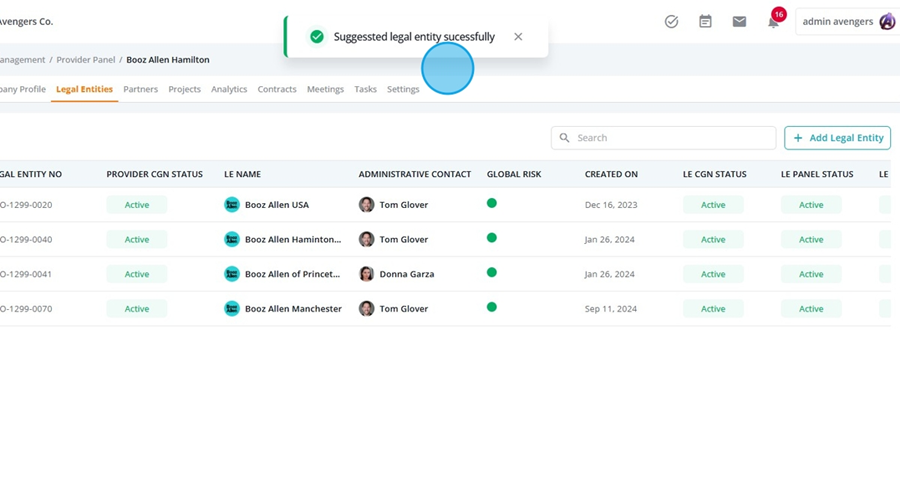The image size is (900, 502).
Task: Open notifications bell with 16 badge
Action: coord(775,20)
